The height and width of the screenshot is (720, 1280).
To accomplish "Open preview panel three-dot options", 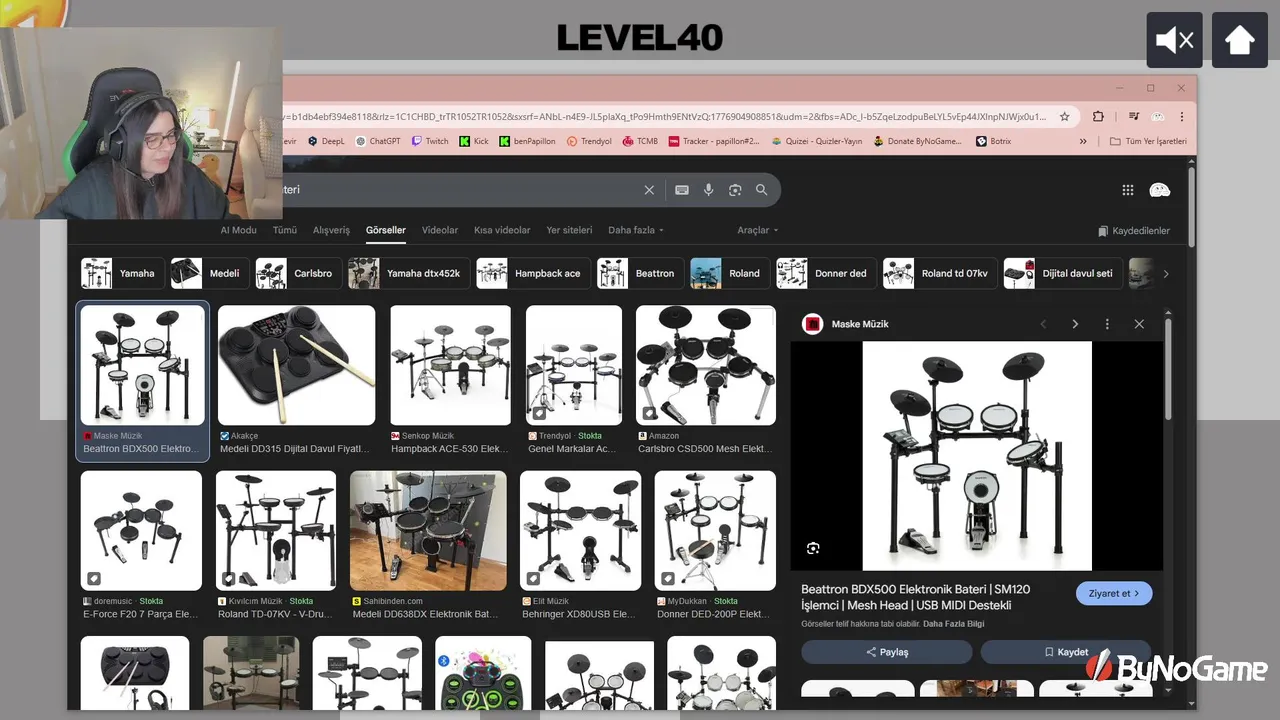I will (x=1107, y=324).
